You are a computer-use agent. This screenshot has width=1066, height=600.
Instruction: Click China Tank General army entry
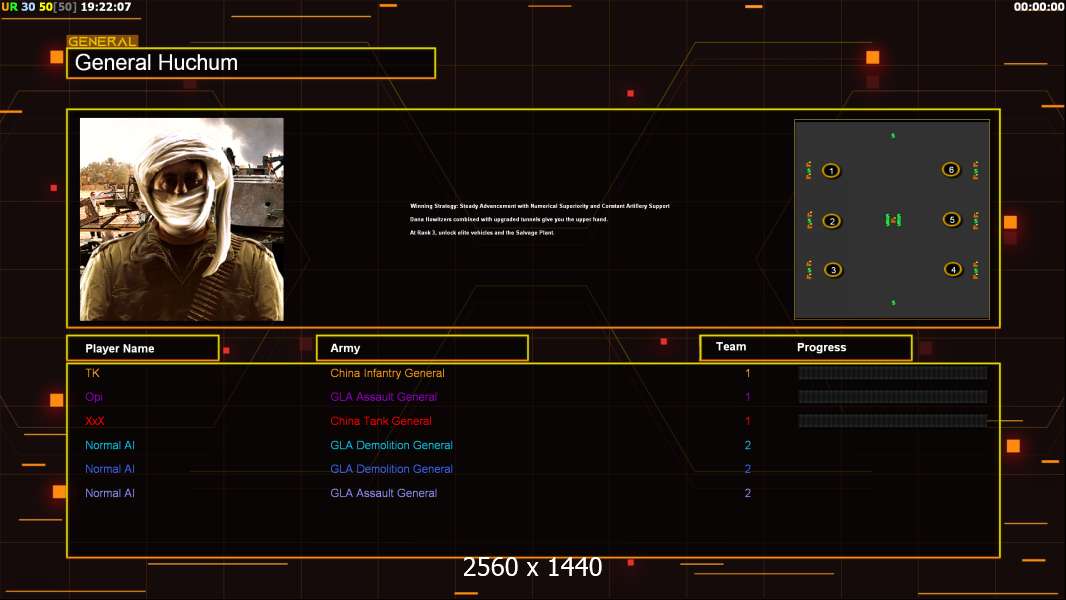click(x=381, y=421)
